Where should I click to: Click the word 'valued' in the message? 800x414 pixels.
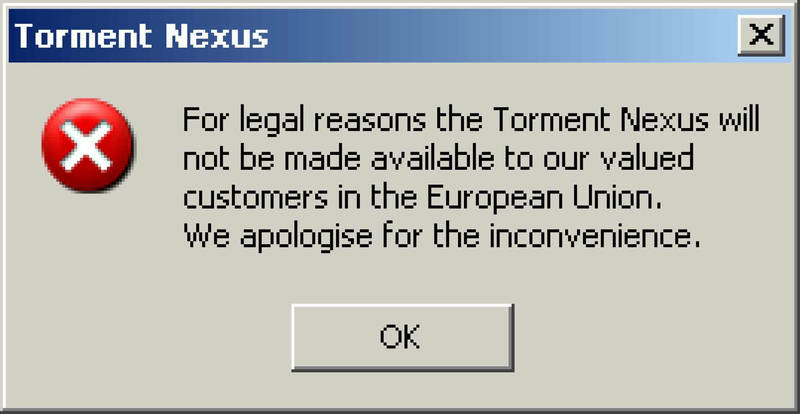point(646,158)
